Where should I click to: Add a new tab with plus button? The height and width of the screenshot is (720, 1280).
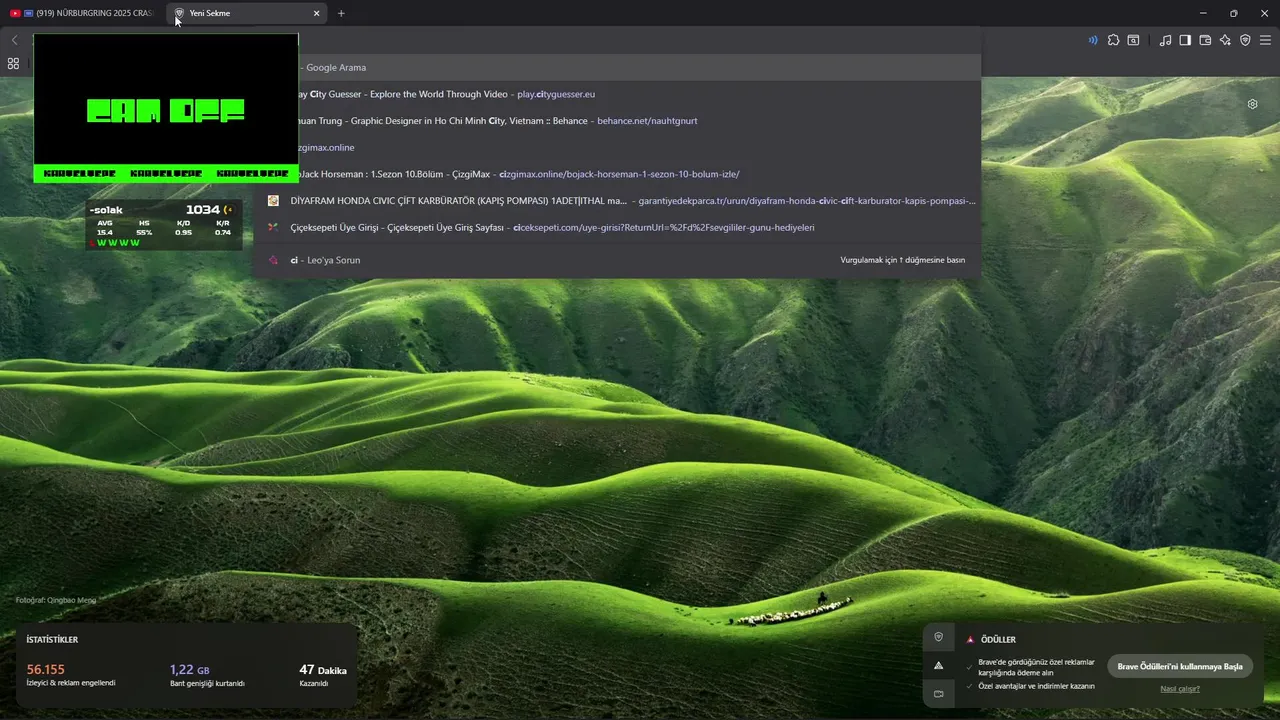click(x=341, y=13)
